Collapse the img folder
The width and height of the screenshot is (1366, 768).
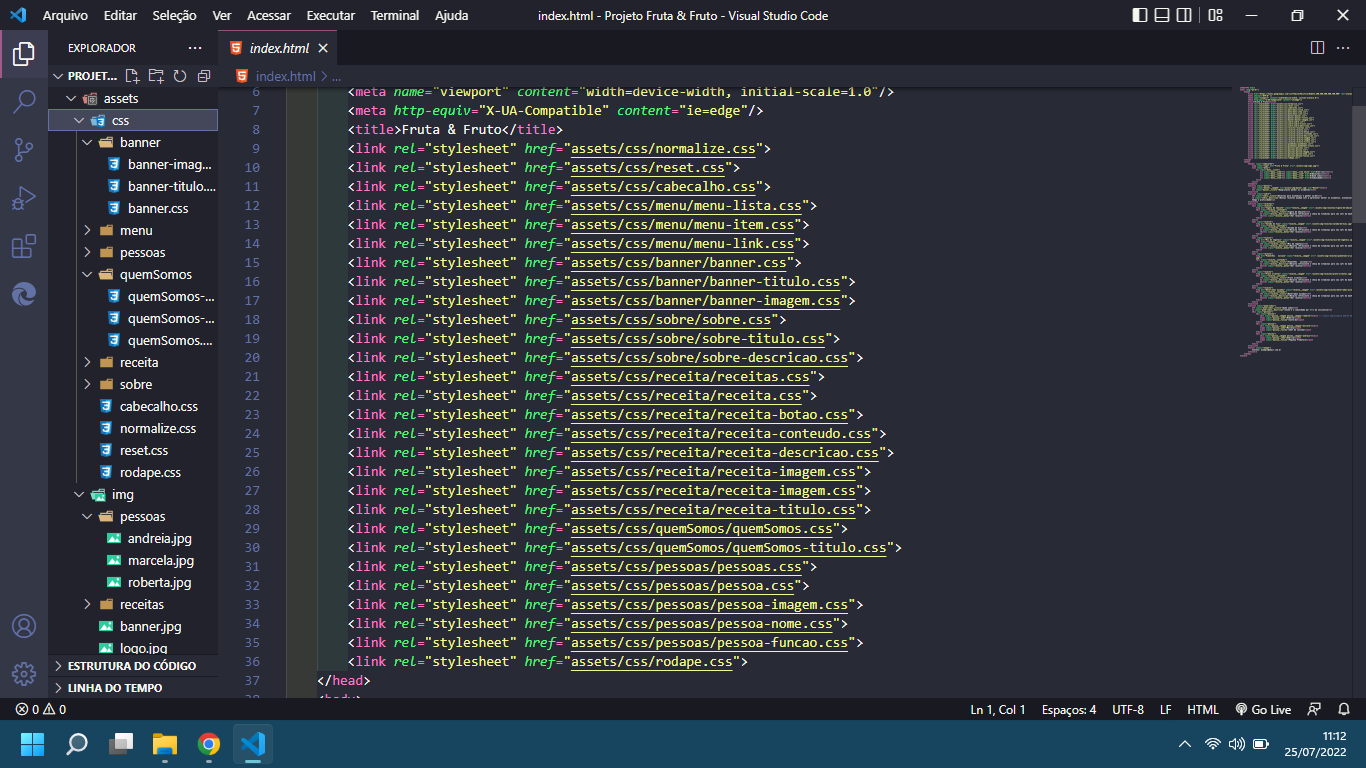click(132, 494)
